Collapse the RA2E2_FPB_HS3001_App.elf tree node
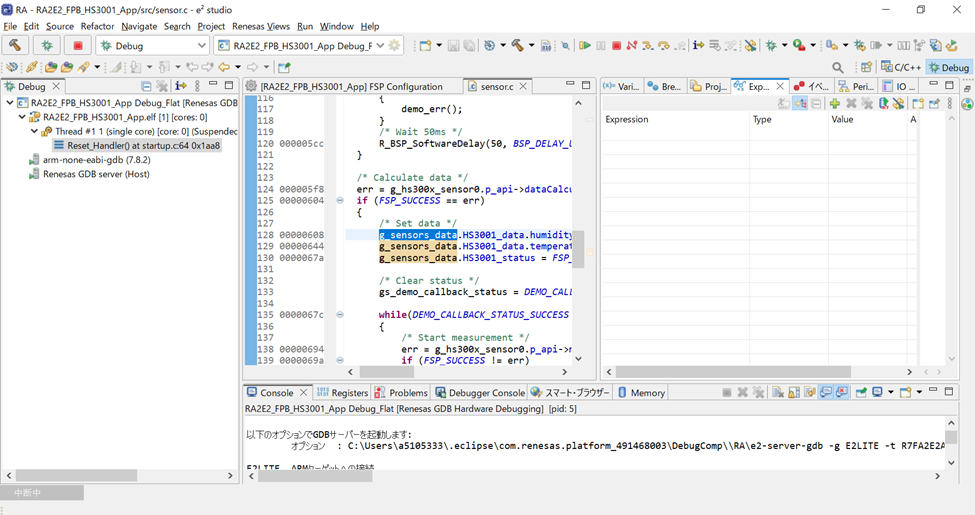The height and width of the screenshot is (515, 975). pos(22,117)
